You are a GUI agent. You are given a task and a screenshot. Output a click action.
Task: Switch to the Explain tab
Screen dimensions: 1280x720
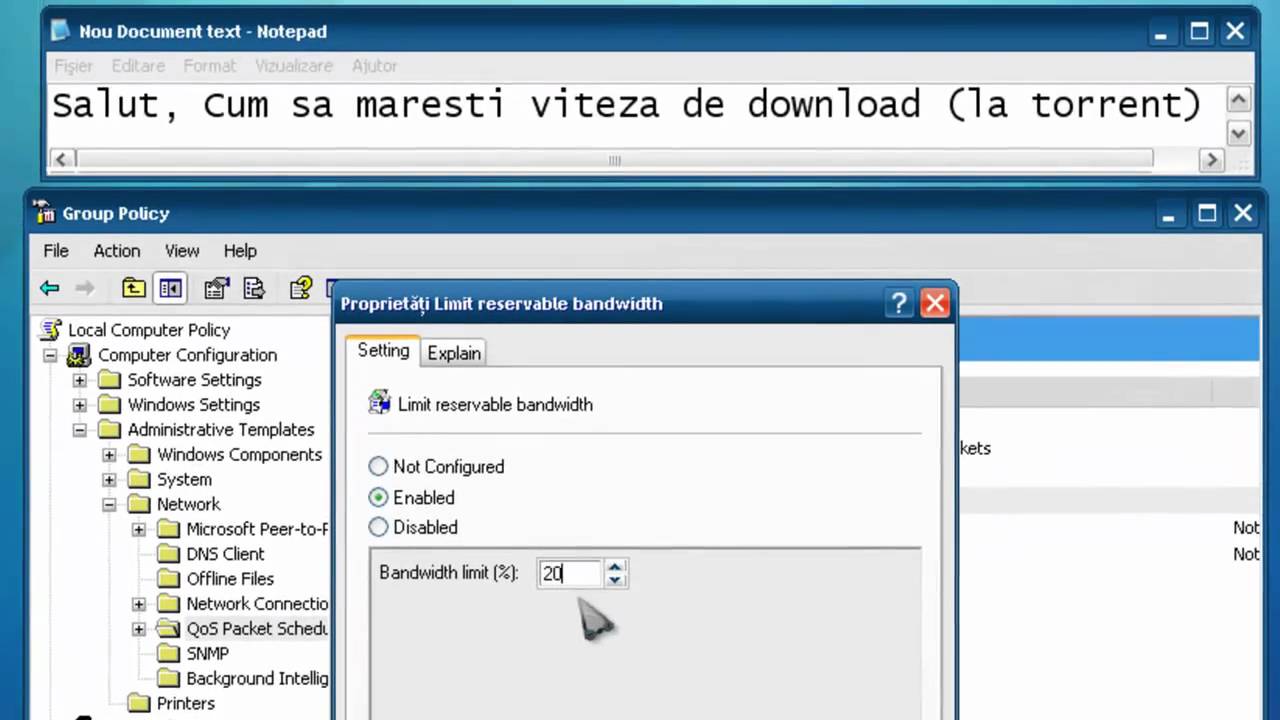[454, 353]
